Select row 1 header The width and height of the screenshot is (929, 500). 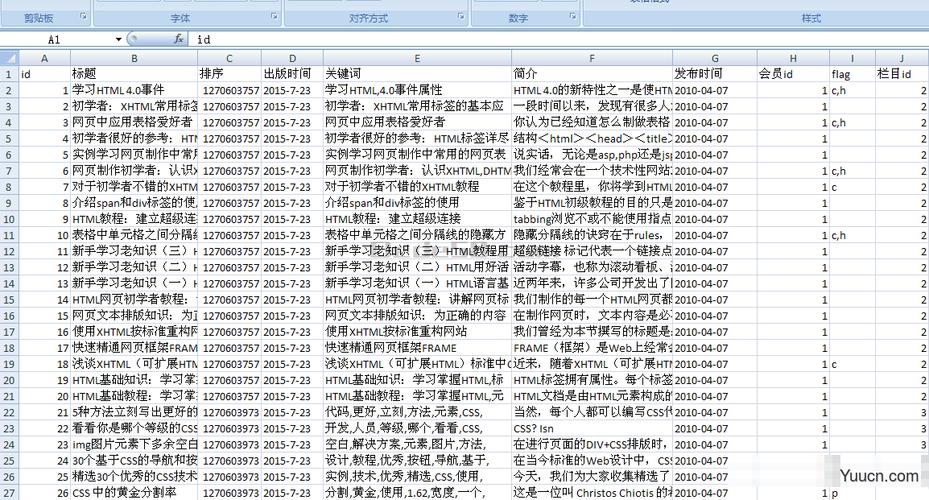pos(9,74)
